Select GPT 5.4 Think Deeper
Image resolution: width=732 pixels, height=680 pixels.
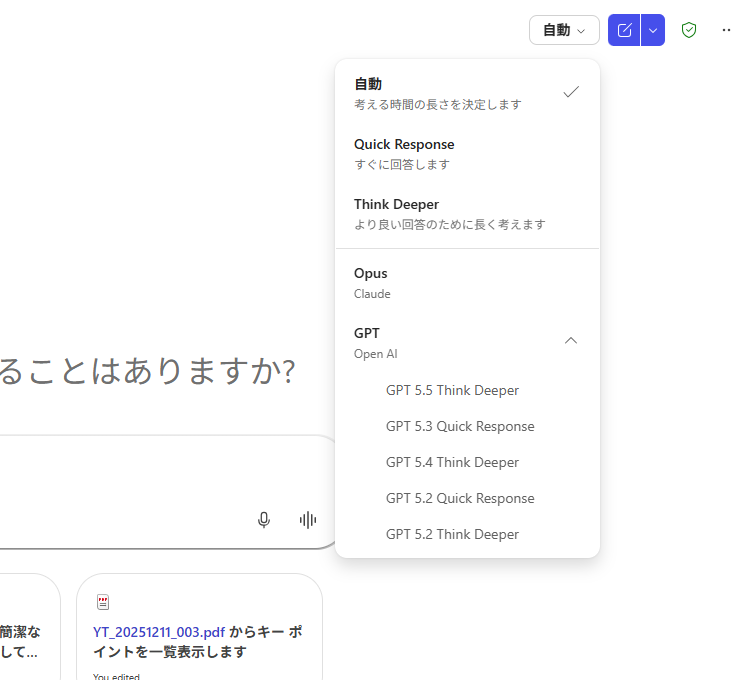pyautogui.click(x=467, y=462)
